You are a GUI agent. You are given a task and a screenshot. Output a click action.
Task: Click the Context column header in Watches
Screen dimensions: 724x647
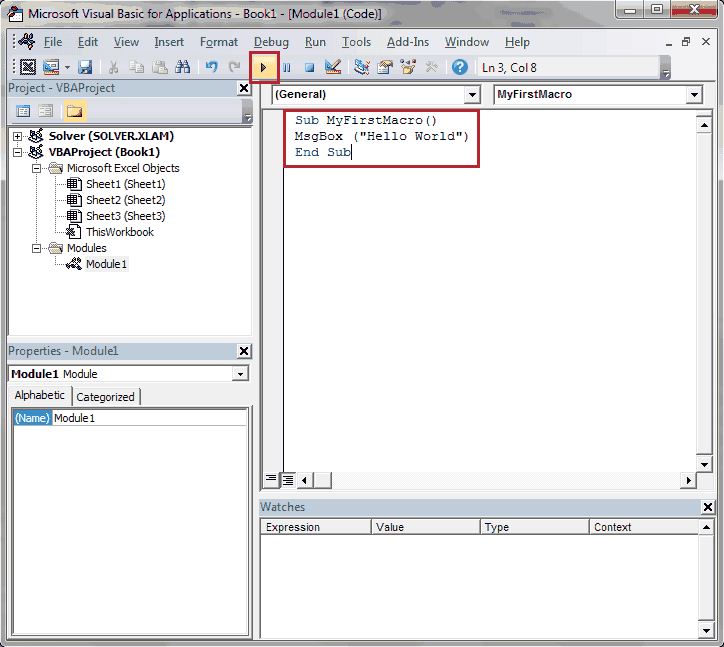644,527
